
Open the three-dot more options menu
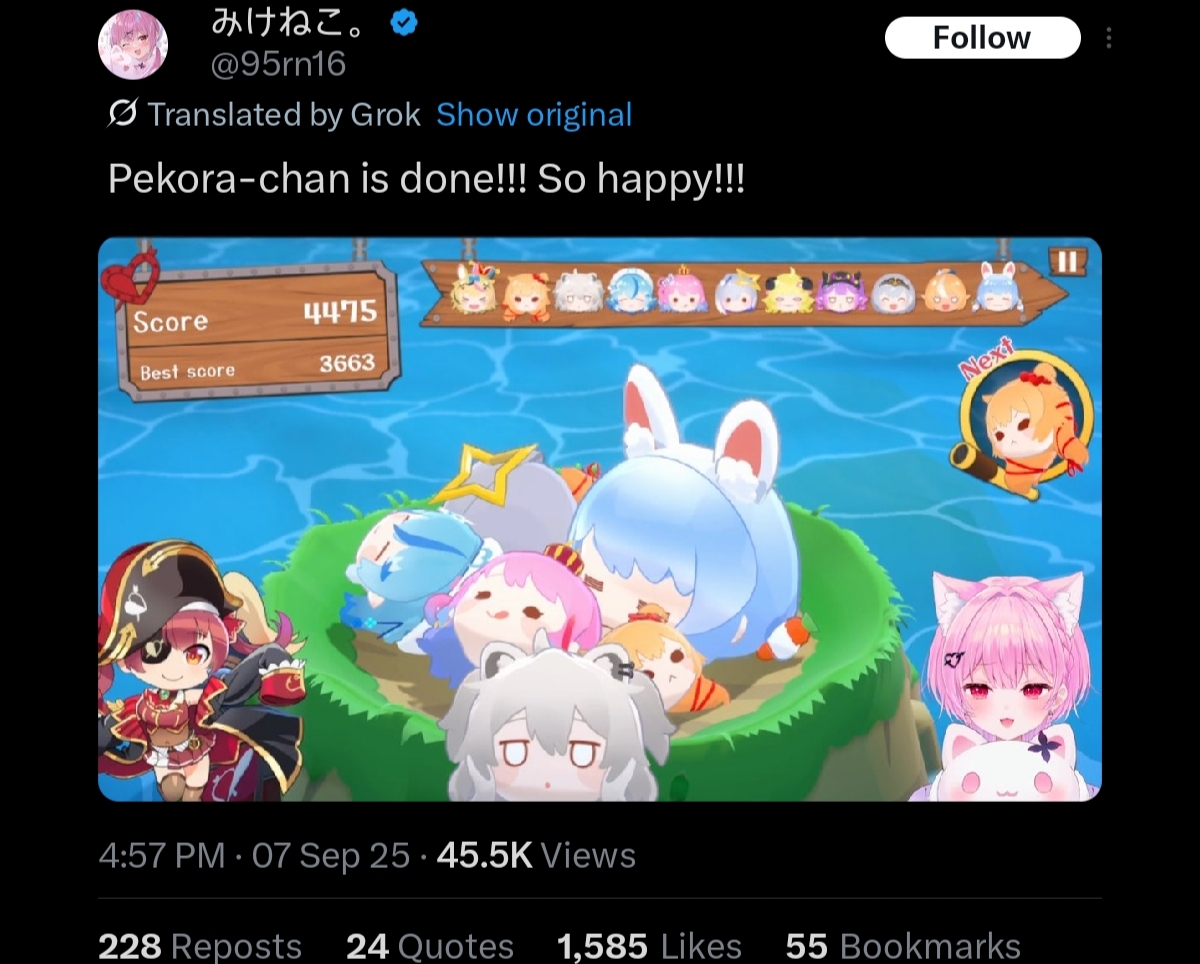(1108, 38)
